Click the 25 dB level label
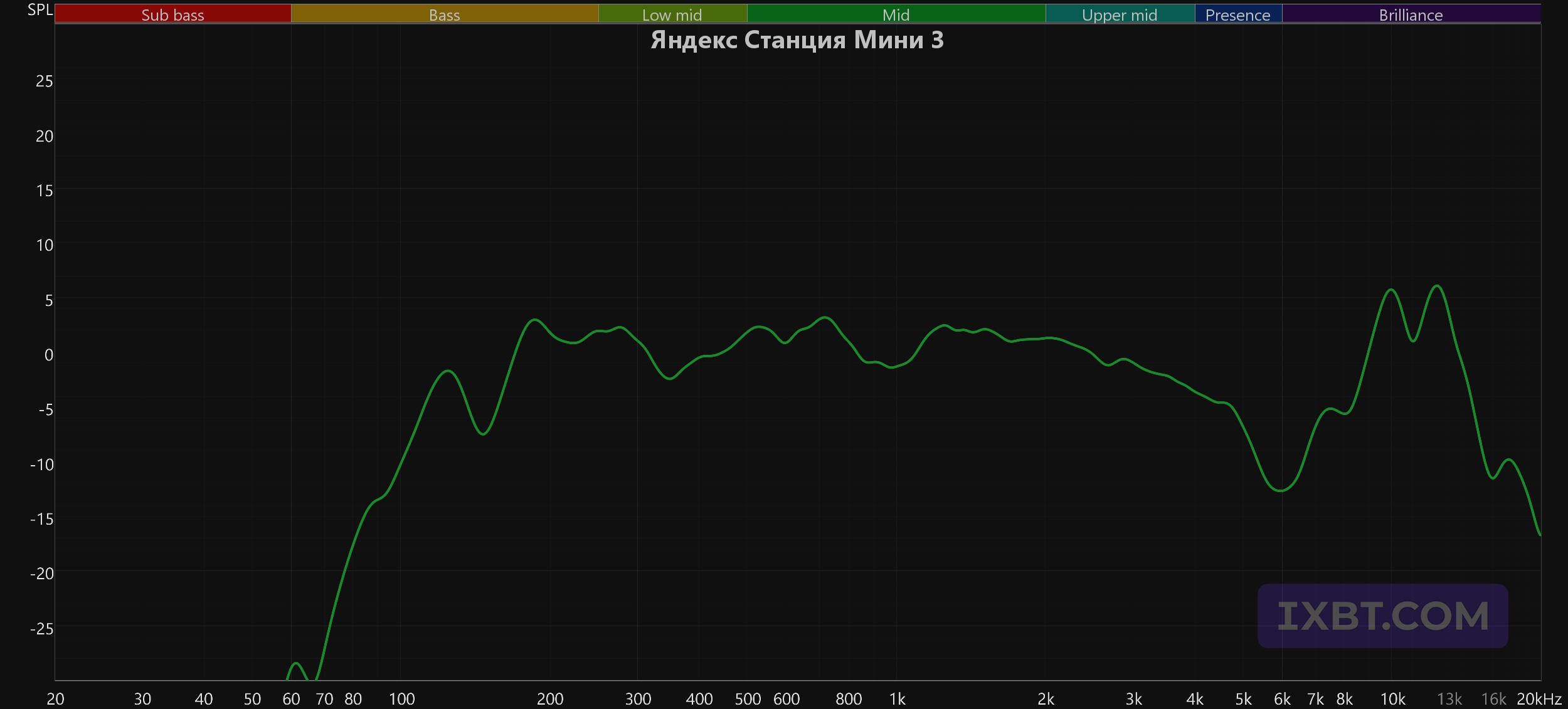The height and width of the screenshot is (709, 1568). coord(44,81)
